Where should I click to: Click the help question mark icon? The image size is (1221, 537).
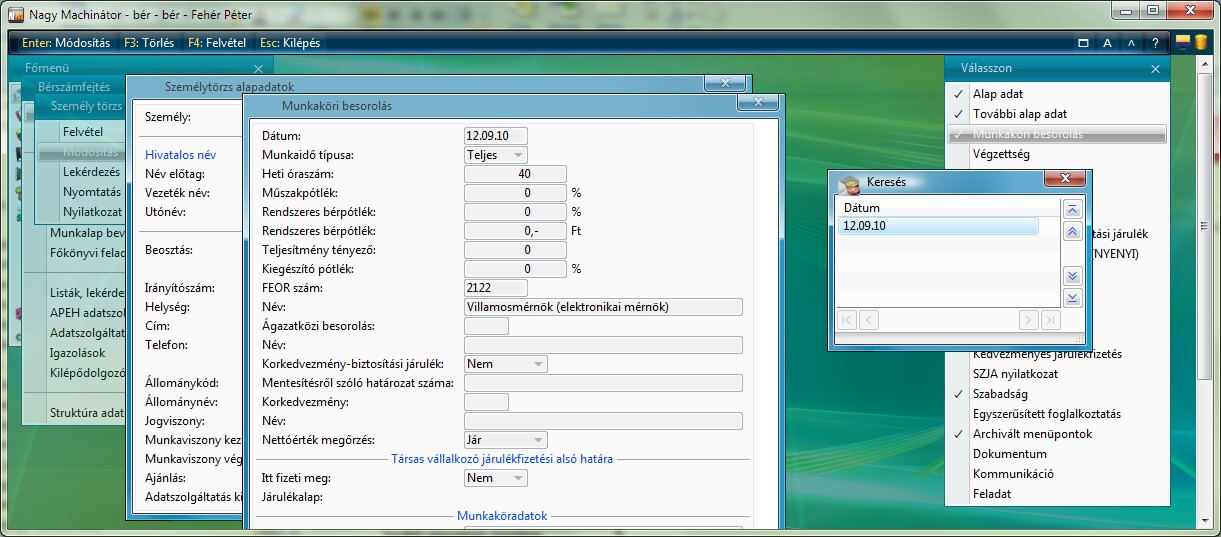1155,43
